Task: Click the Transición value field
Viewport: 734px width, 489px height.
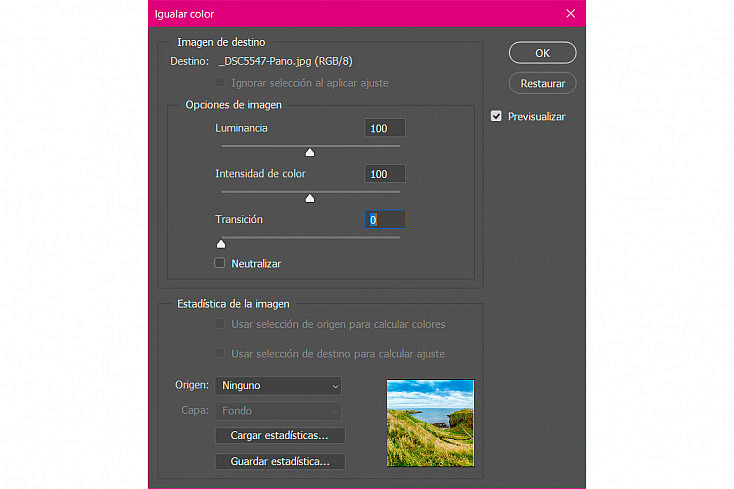Action: (x=384, y=219)
